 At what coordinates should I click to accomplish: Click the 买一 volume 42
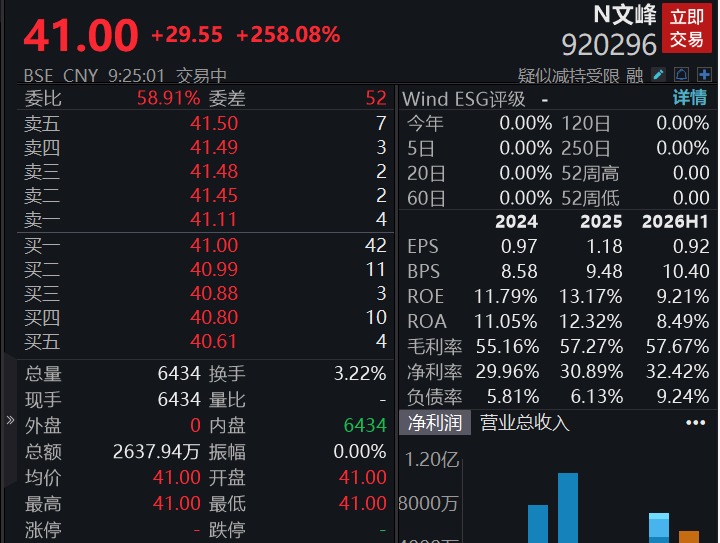[x=376, y=245]
